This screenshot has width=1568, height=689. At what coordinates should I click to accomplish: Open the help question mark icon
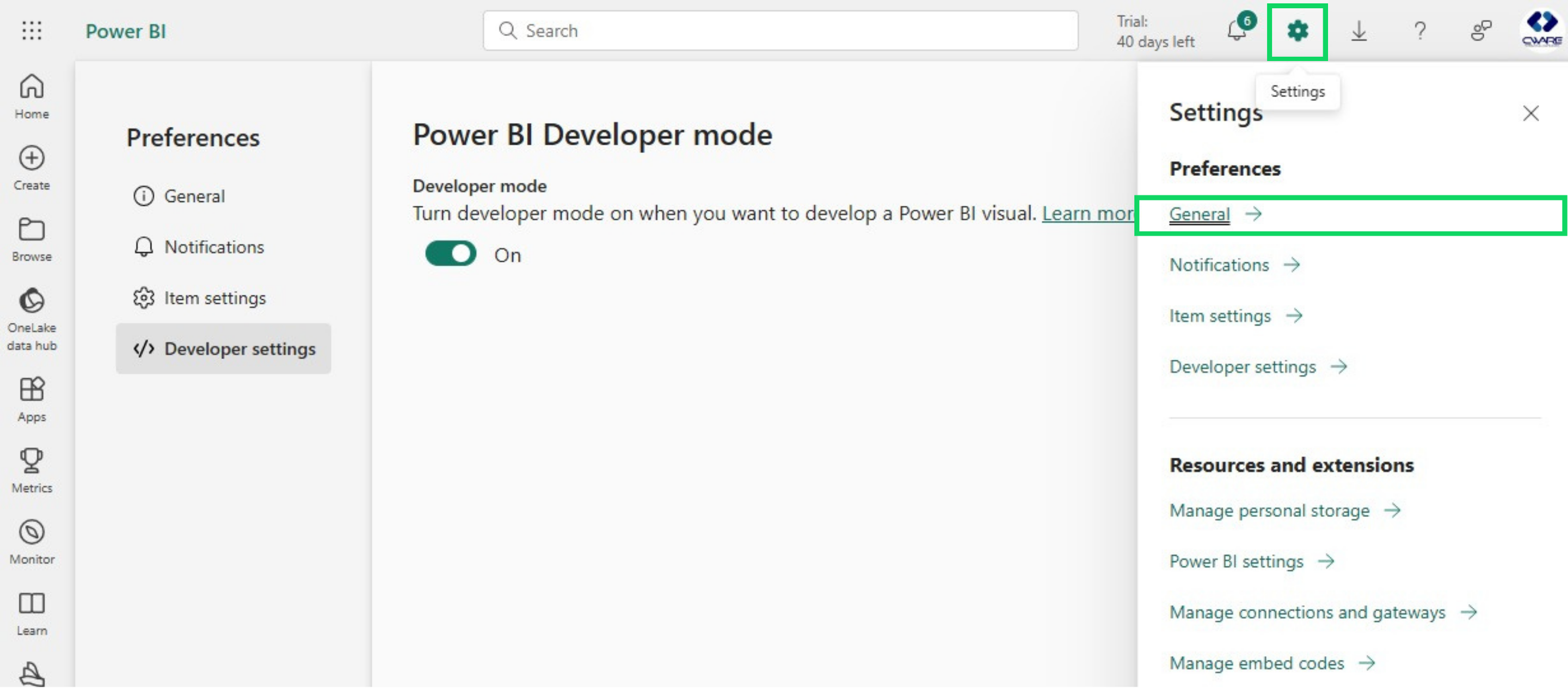click(1419, 30)
